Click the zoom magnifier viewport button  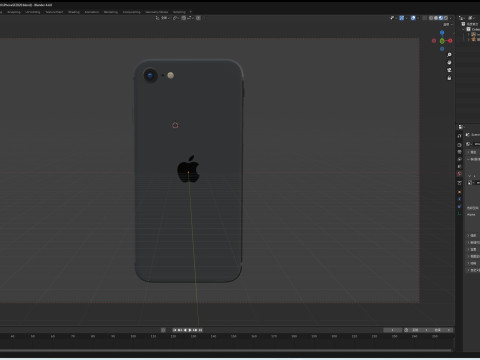449,54
